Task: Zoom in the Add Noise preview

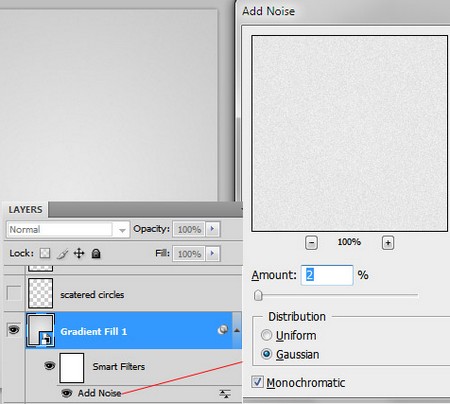Action: coord(388,243)
